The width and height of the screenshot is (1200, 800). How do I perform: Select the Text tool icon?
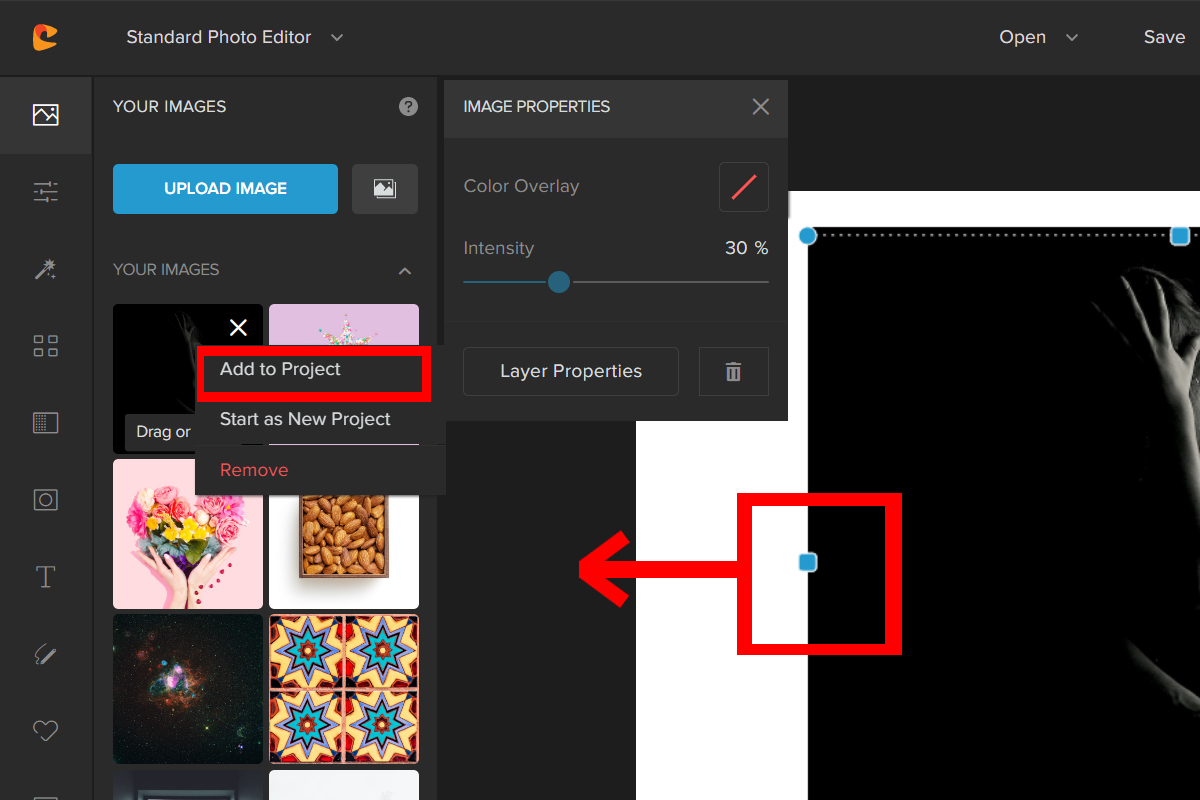tap(45, 577)
